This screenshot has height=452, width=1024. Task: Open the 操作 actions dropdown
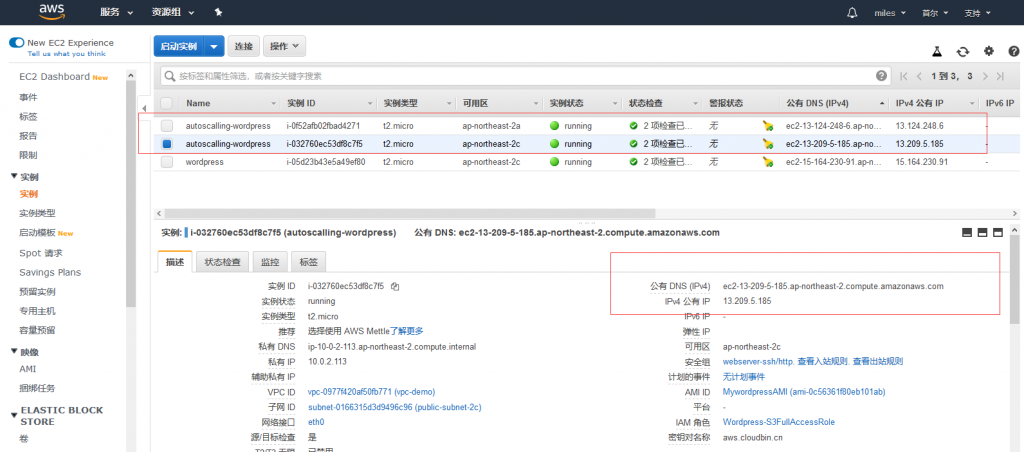pyautogui.click(x=285, y=46)
